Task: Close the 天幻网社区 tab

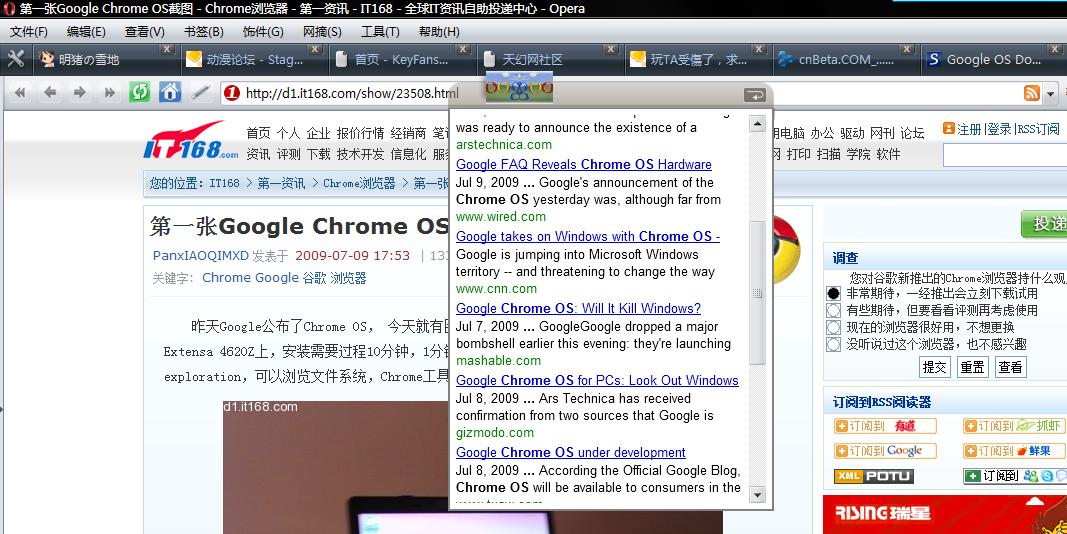Action: [x=611, y=49]
